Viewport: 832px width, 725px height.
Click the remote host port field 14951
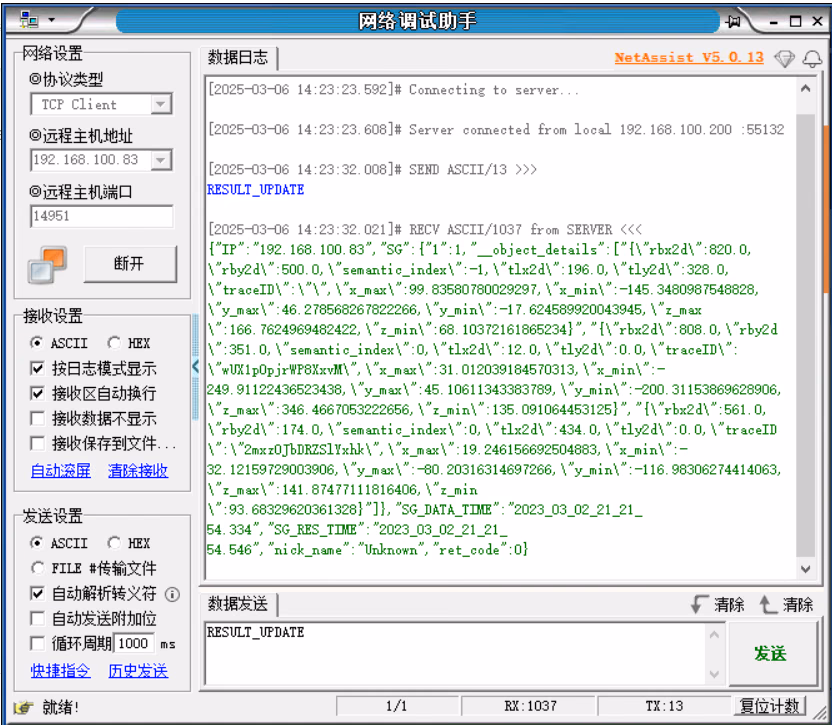coord(101,216)
